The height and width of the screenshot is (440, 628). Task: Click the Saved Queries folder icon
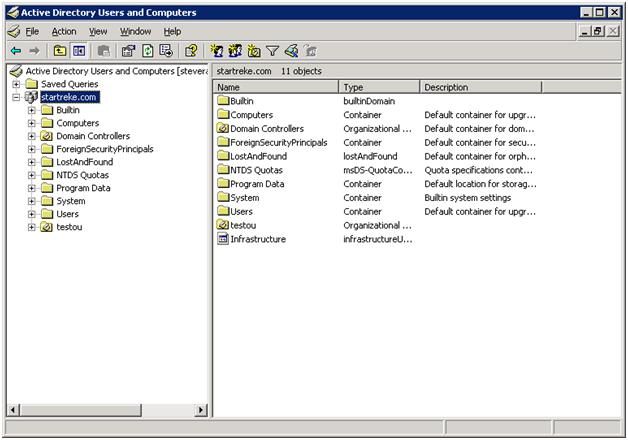click(31, 84)
